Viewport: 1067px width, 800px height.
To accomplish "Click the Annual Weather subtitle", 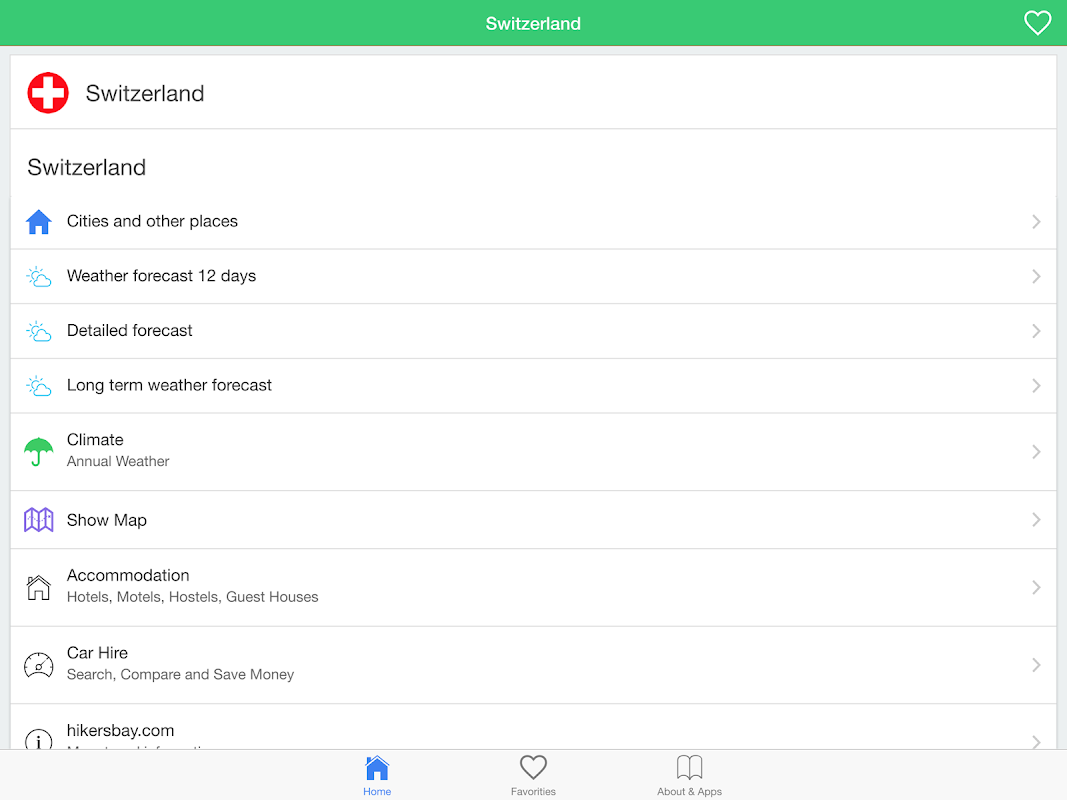I will pos(118,461).
